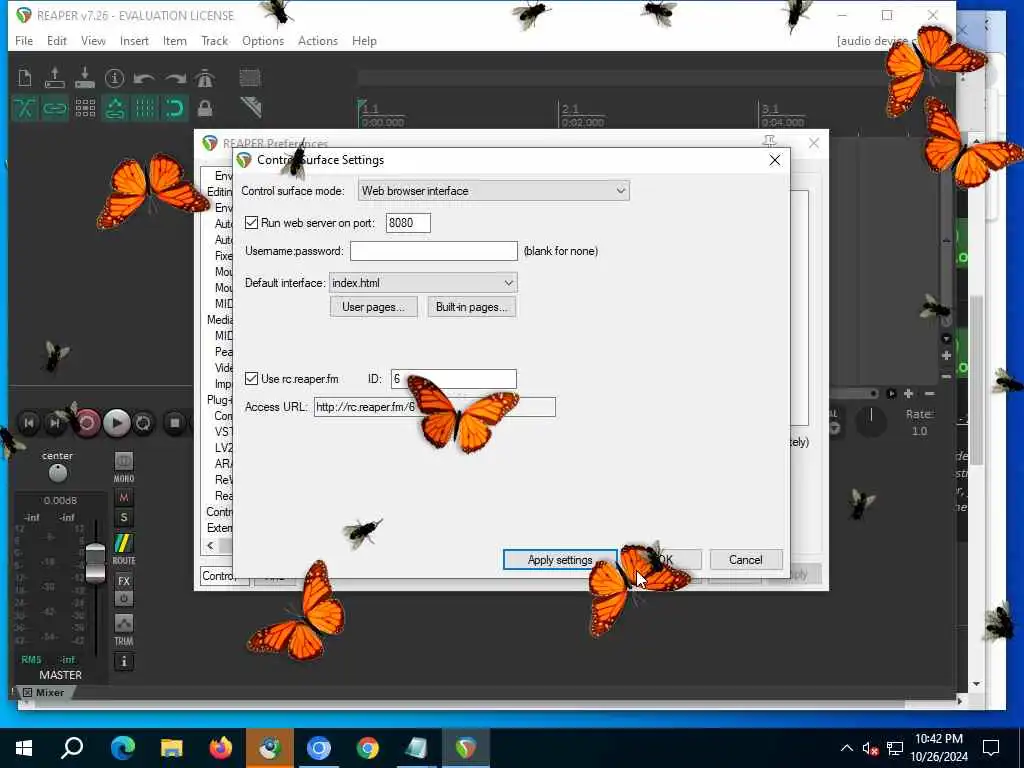Viewport: 1024px width, 768px height.
Task: Click the port number field 8080
Action: pos(408,223)
